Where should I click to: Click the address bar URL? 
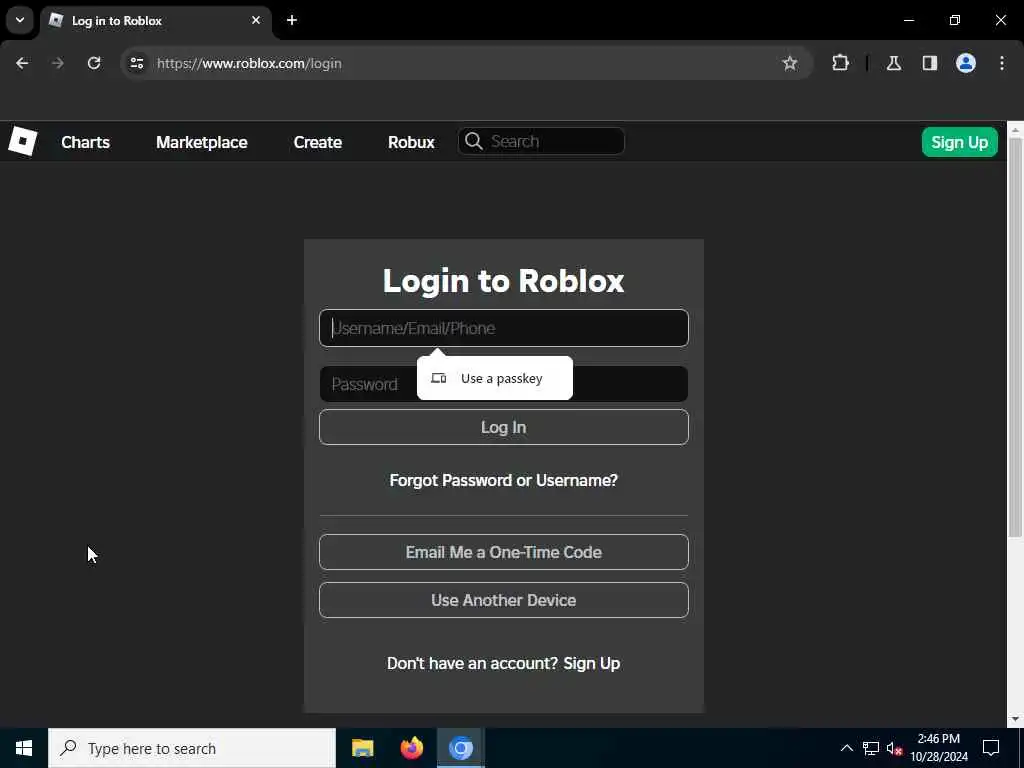[249, 63]
